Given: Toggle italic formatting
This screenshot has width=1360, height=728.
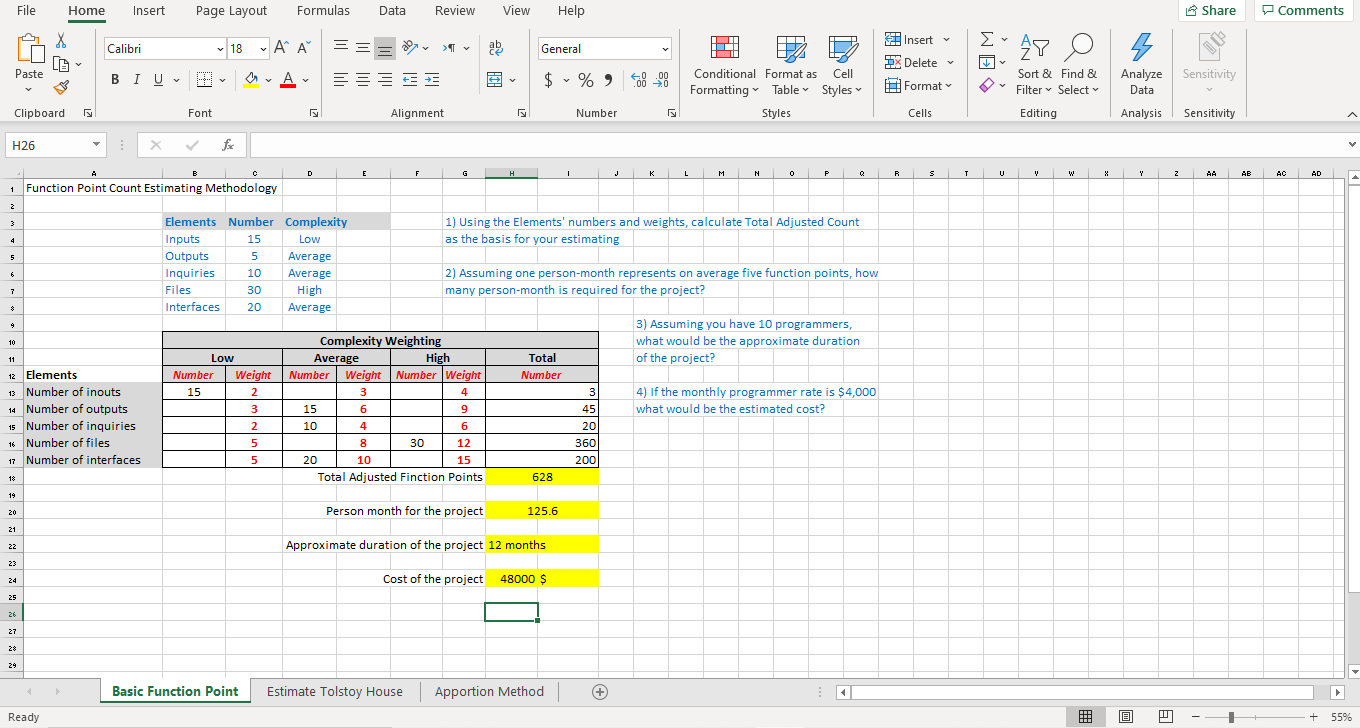Looking at the screenshot, I should [x=136, y=79].
